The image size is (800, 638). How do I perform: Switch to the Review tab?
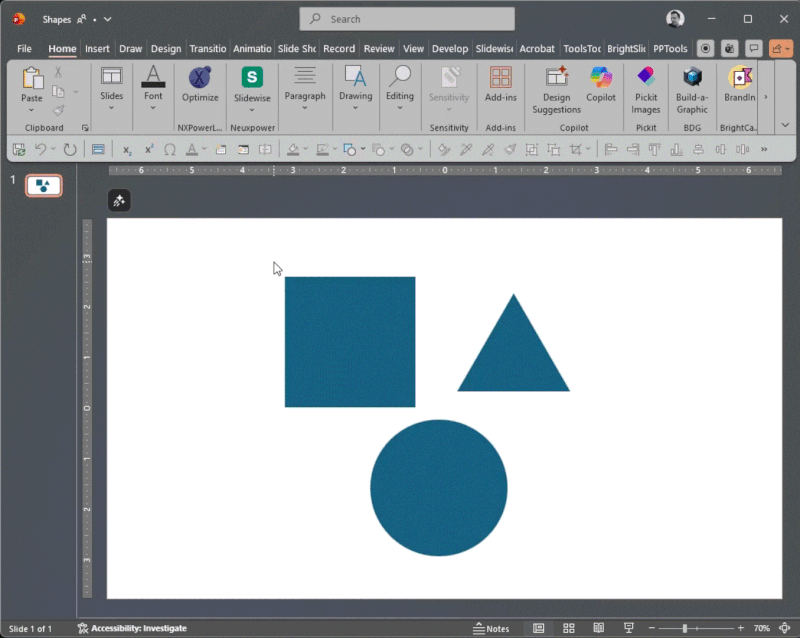(379, 49)
